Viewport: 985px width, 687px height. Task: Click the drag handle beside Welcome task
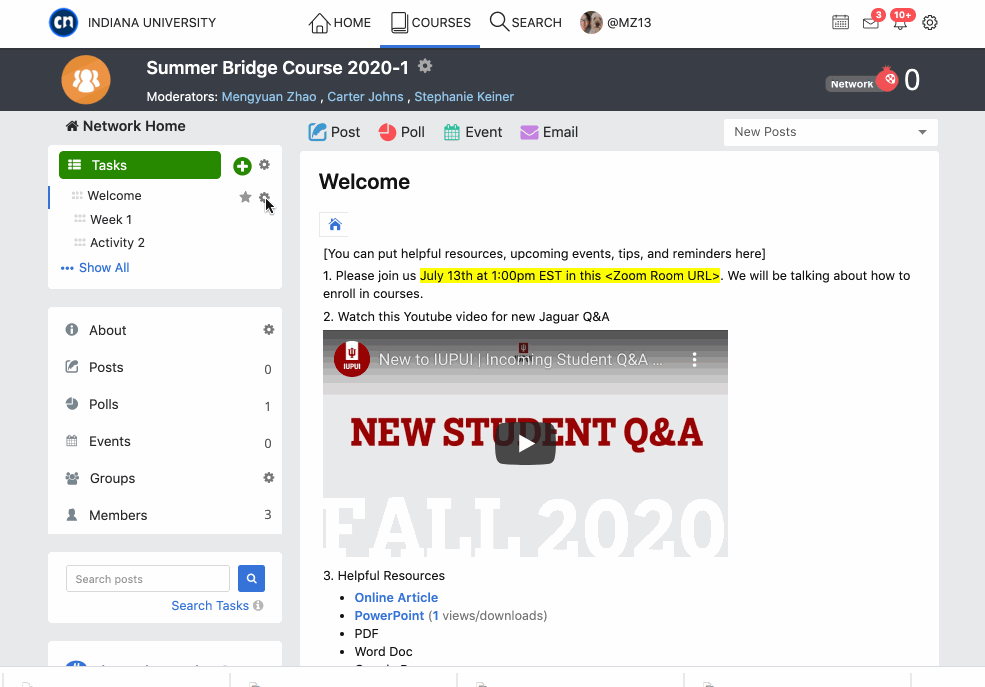(x=77, y=195)
